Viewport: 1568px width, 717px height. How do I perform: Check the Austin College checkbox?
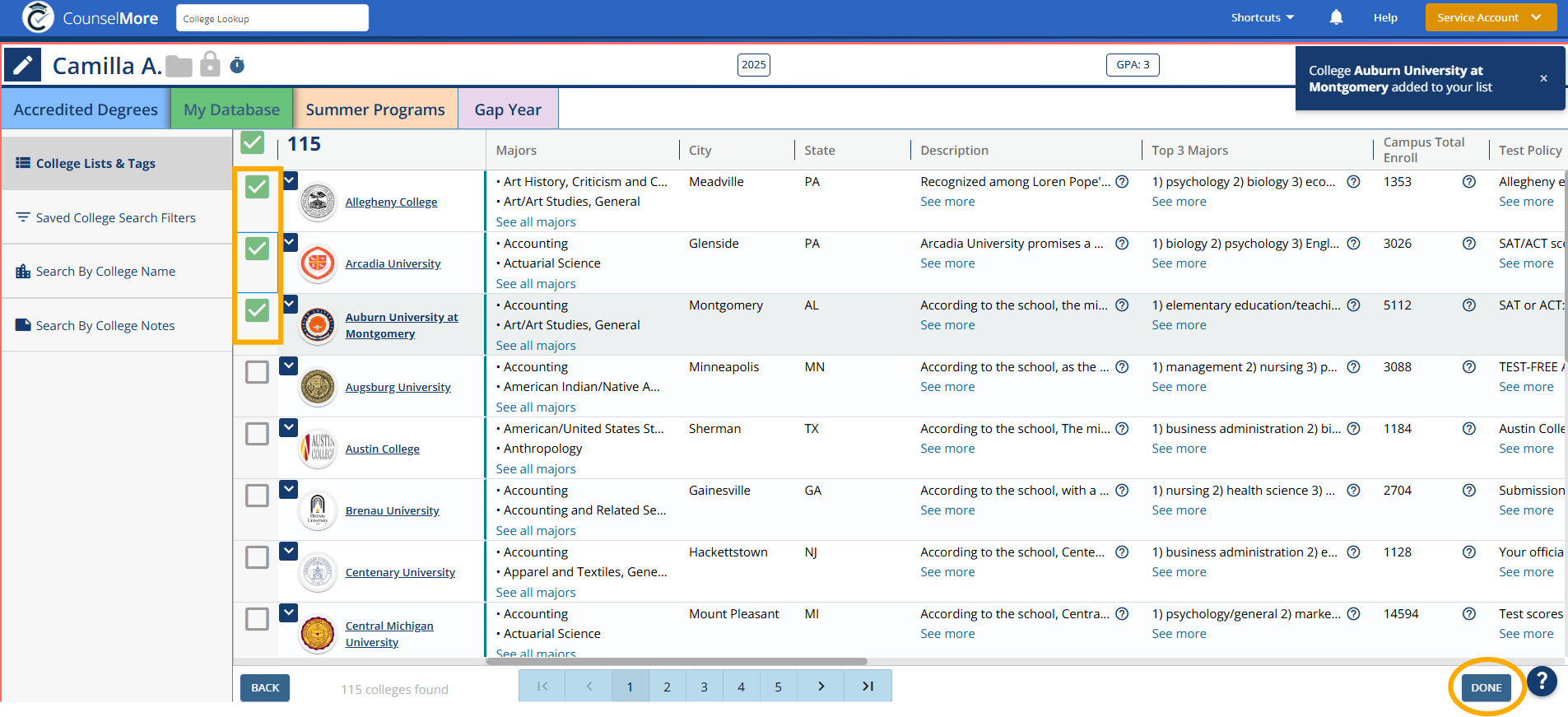257,434
